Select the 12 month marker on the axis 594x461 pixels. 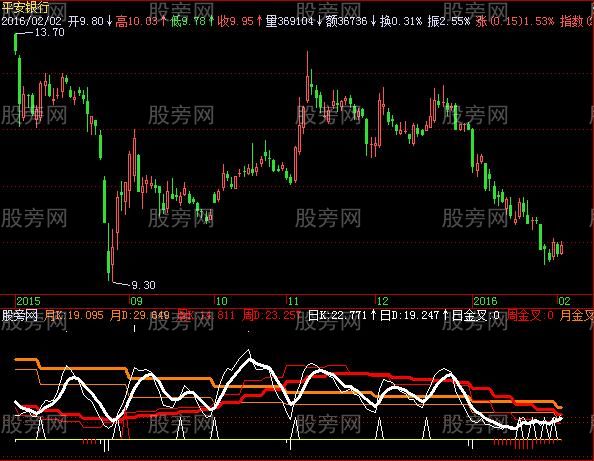coord(383,301)
